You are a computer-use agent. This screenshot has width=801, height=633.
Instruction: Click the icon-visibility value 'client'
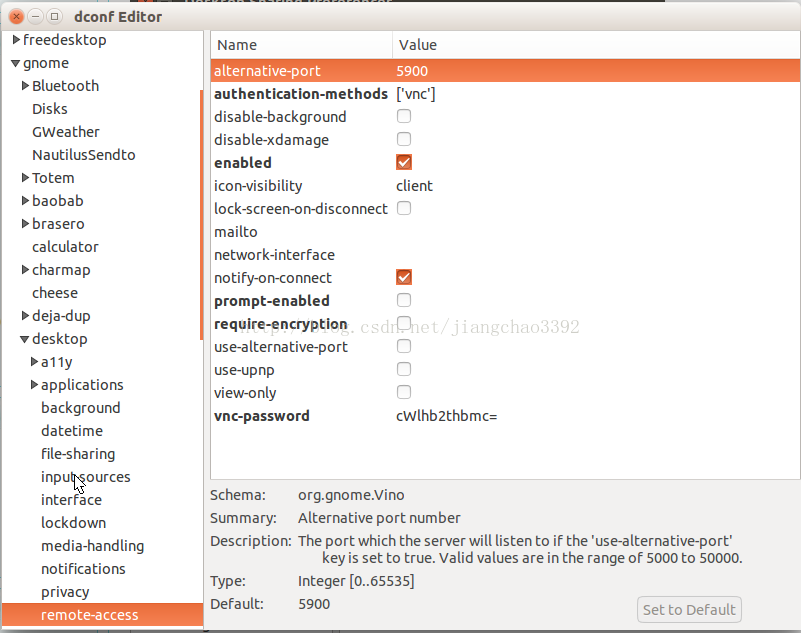414,185
